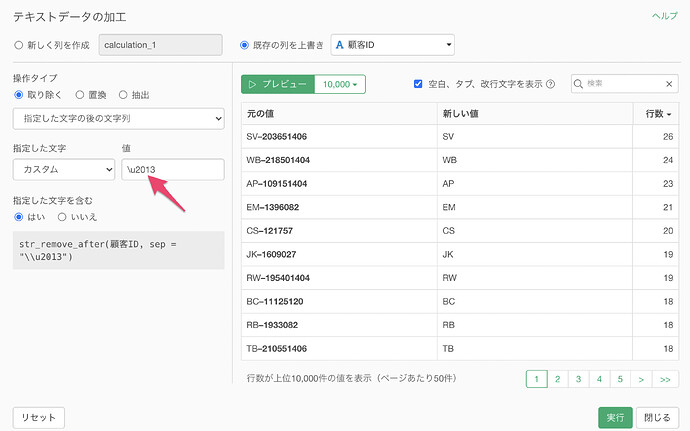Select the SV–203651406 cell

[339, 136]
